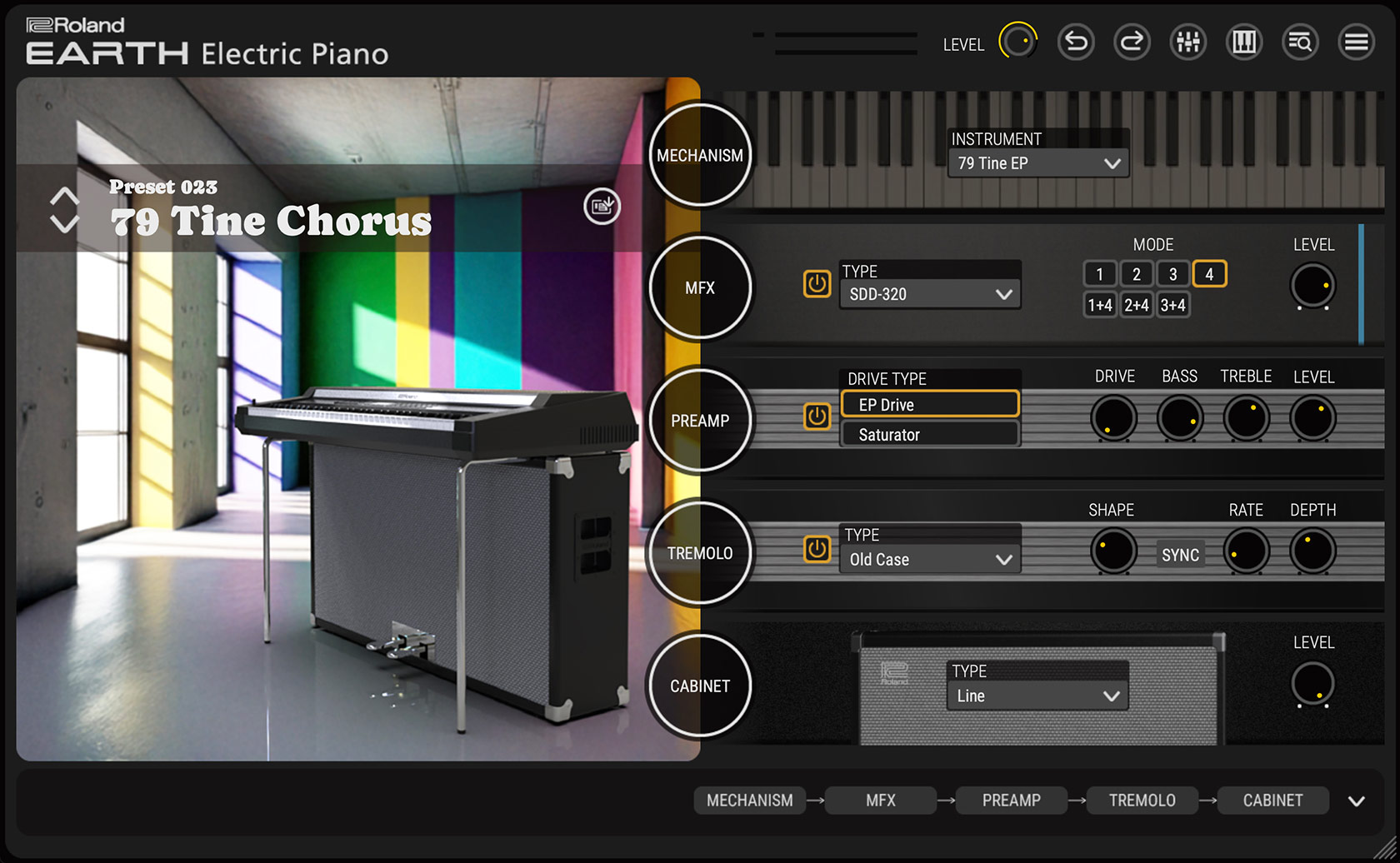The image size is (1400, 863).
Task: Toggle the MFX power button
Action: pyautogui.click(x=817, y=284)
